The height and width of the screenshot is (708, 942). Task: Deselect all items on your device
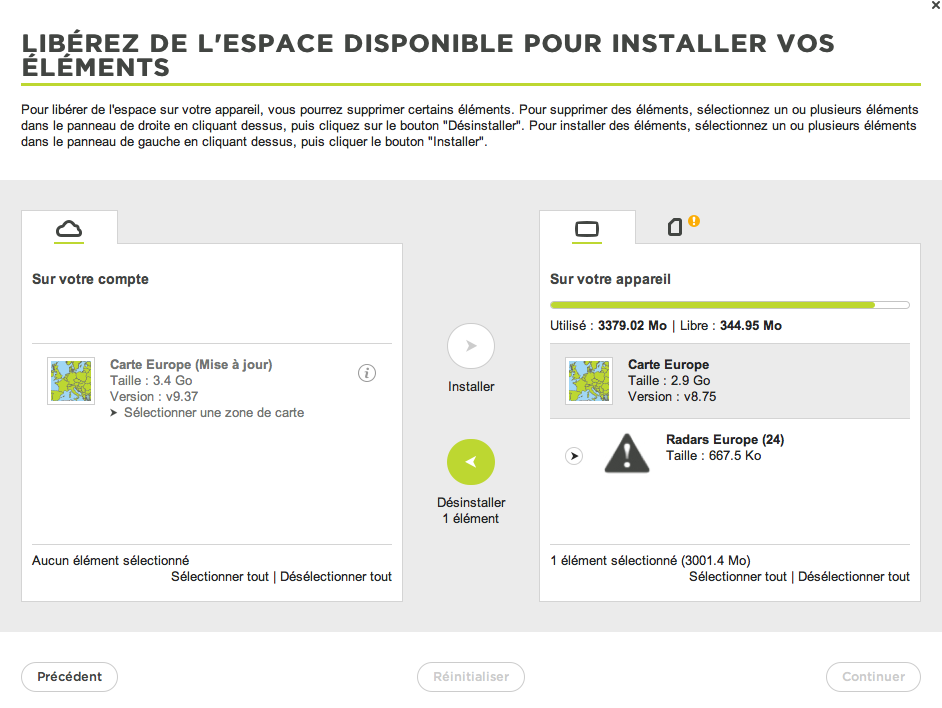pos(854,576)
